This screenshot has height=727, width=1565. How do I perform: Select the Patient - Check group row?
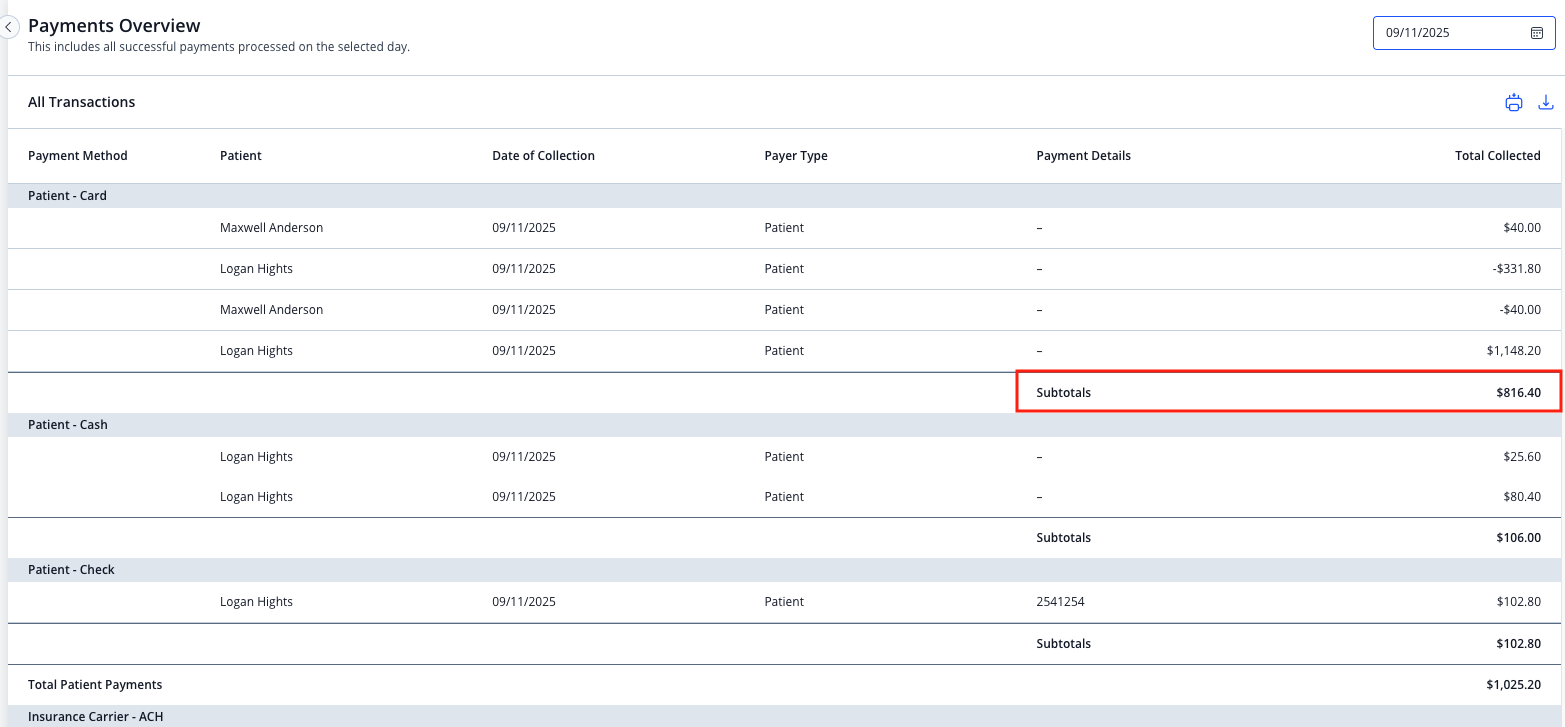click(x=784, y=570)
